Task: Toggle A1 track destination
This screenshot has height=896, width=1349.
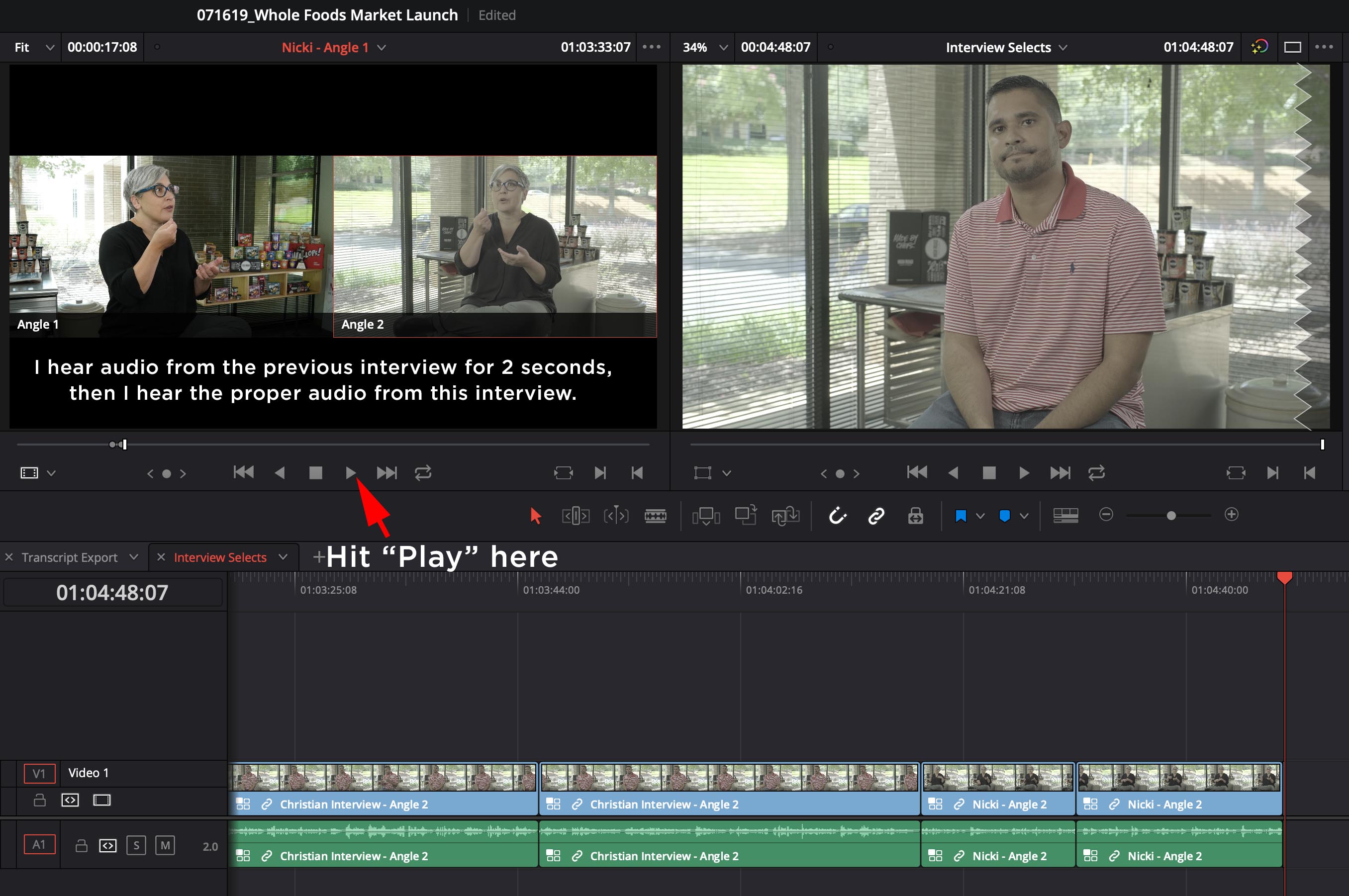Action: [39, 845]
